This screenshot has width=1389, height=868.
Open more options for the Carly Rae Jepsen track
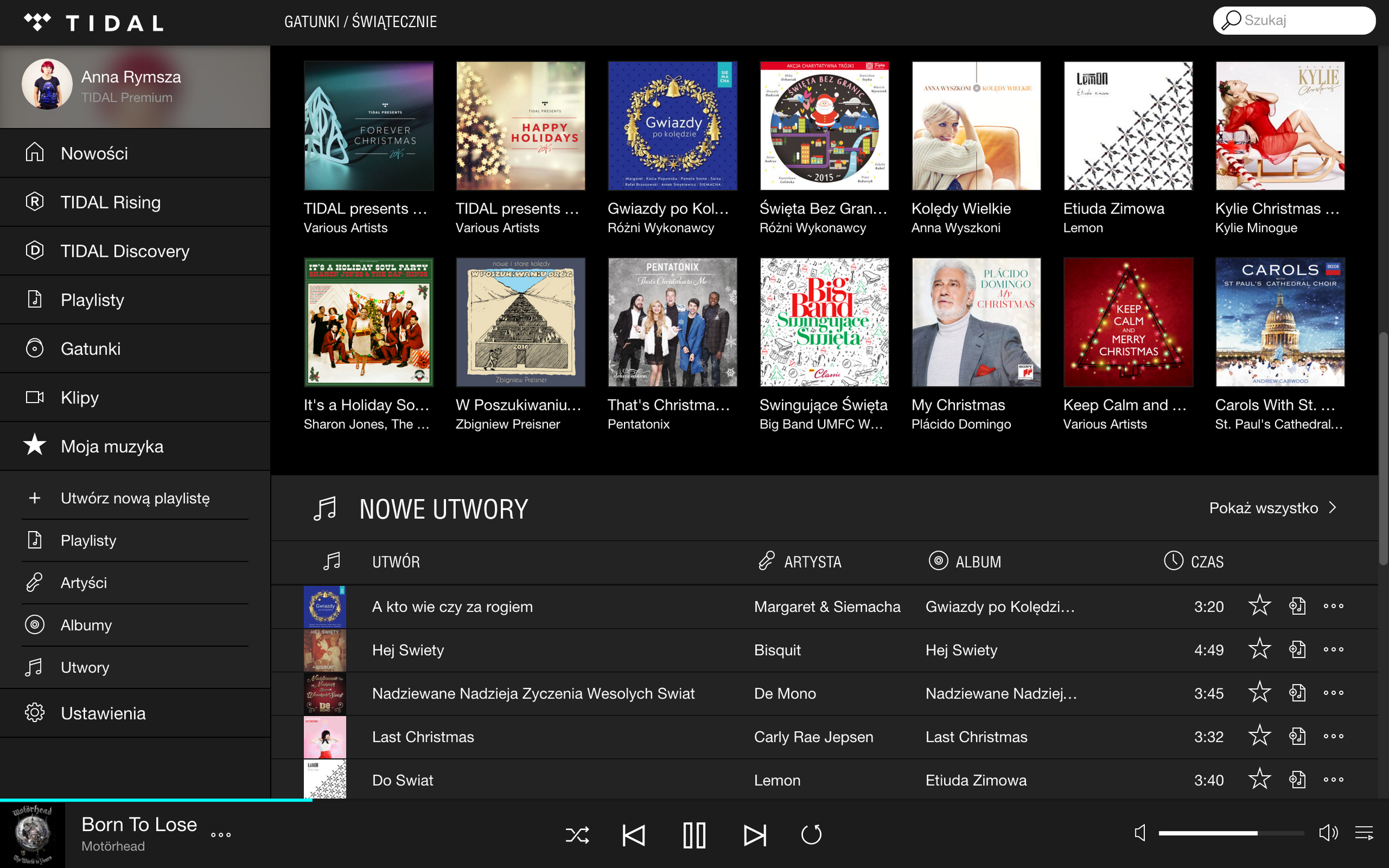(x=1334, y=736)
